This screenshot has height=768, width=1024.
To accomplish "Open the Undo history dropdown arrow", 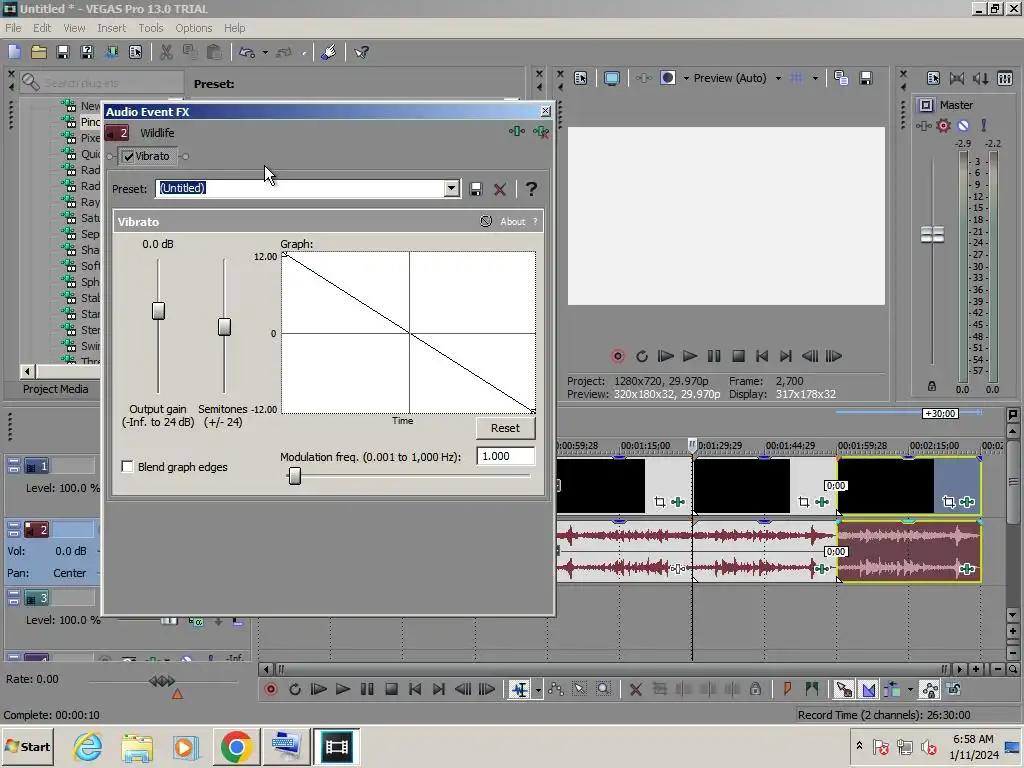I will [x=265, y=52].
